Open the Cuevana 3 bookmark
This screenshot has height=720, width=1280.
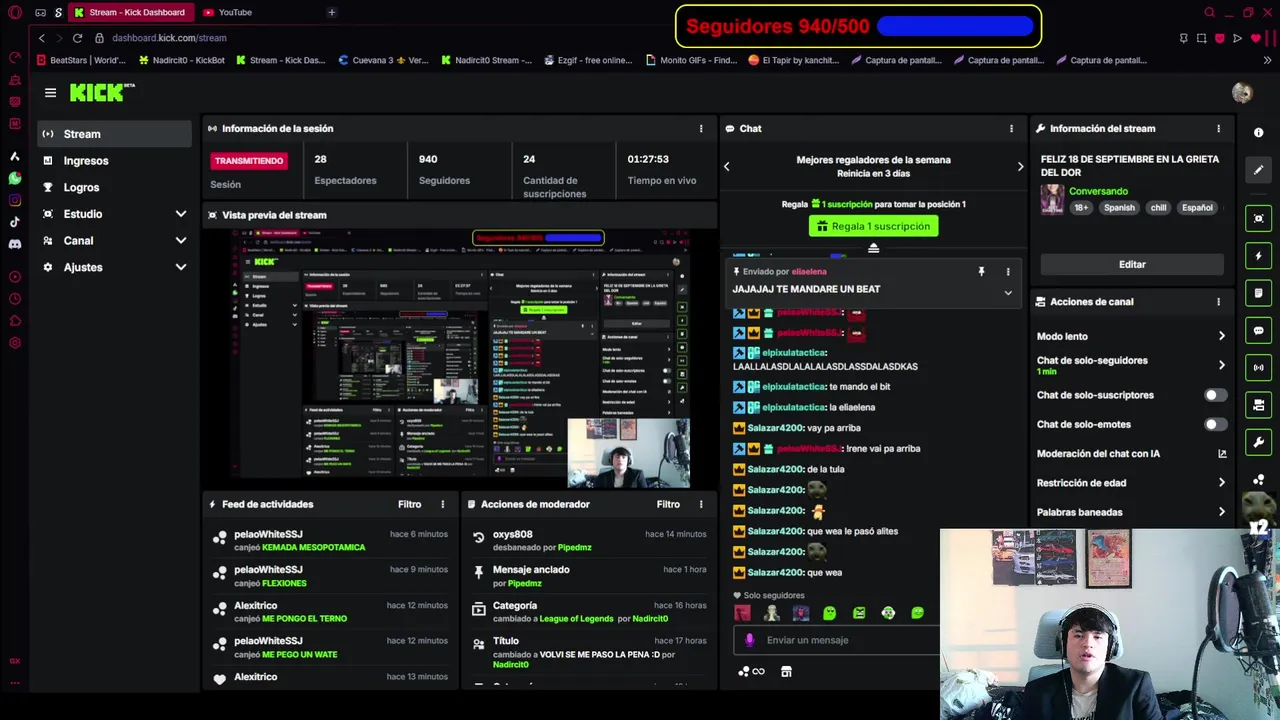tap(384, 60)
